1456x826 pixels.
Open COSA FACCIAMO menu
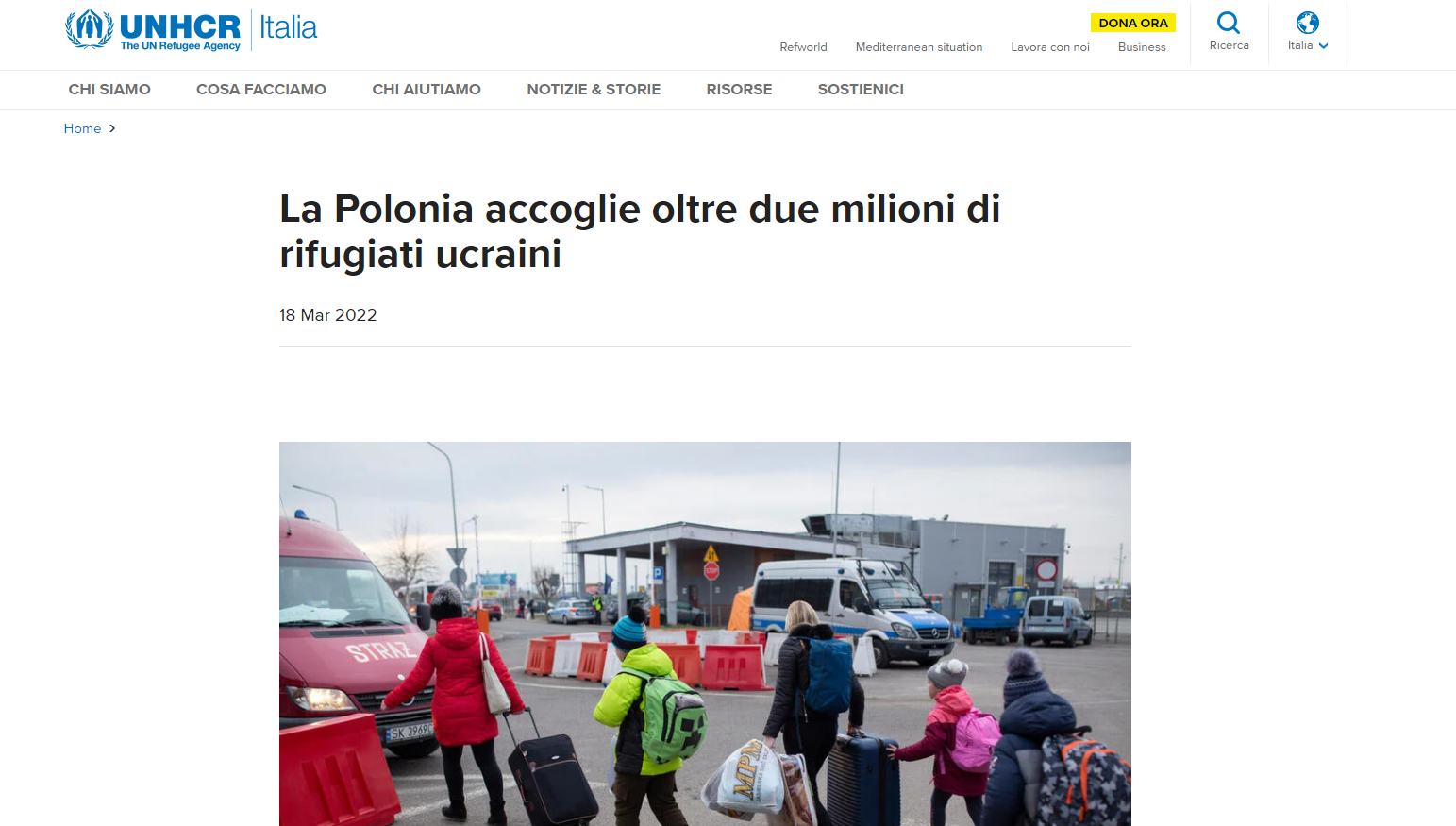coord(261,90)
